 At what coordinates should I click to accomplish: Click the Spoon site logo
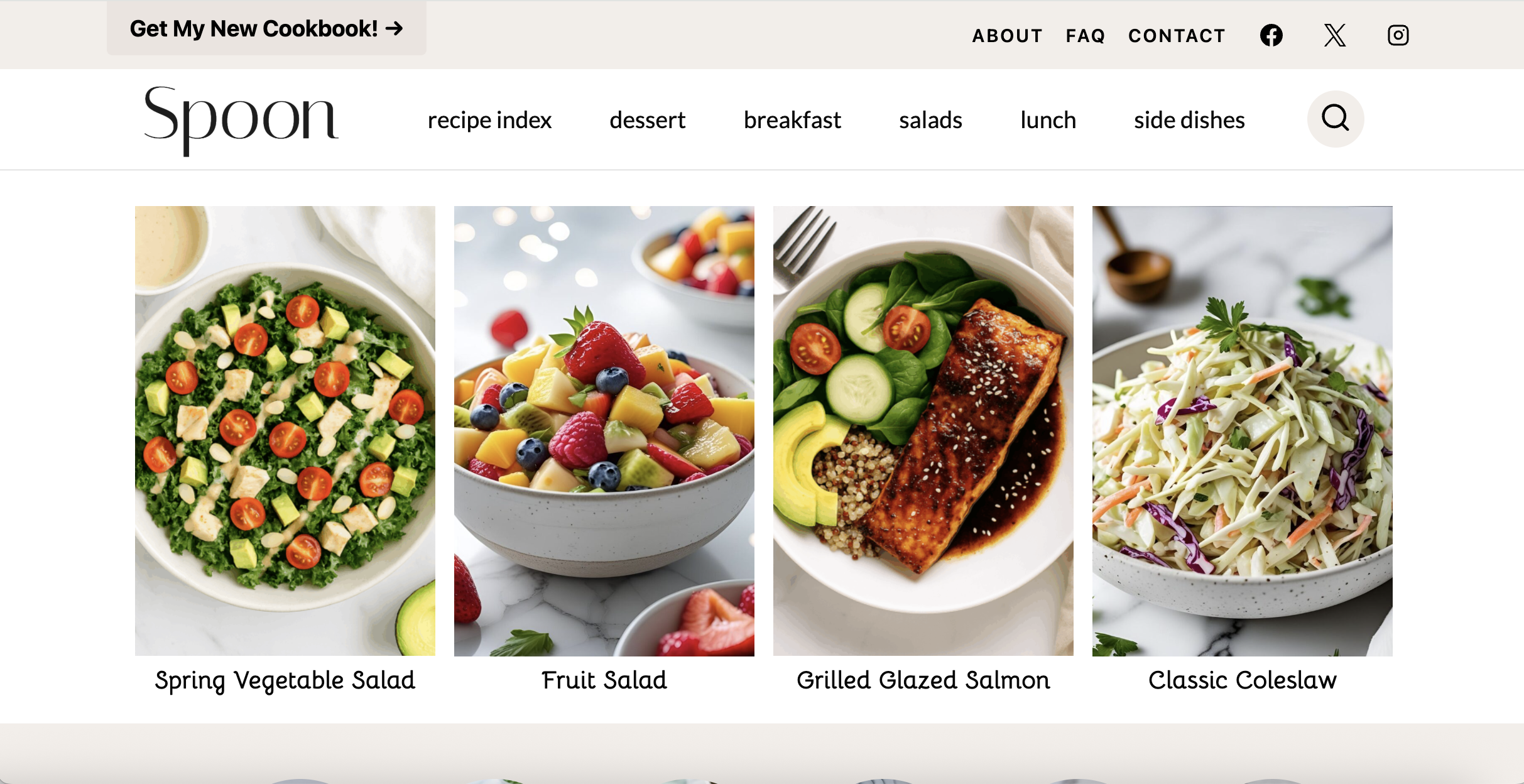241,120
